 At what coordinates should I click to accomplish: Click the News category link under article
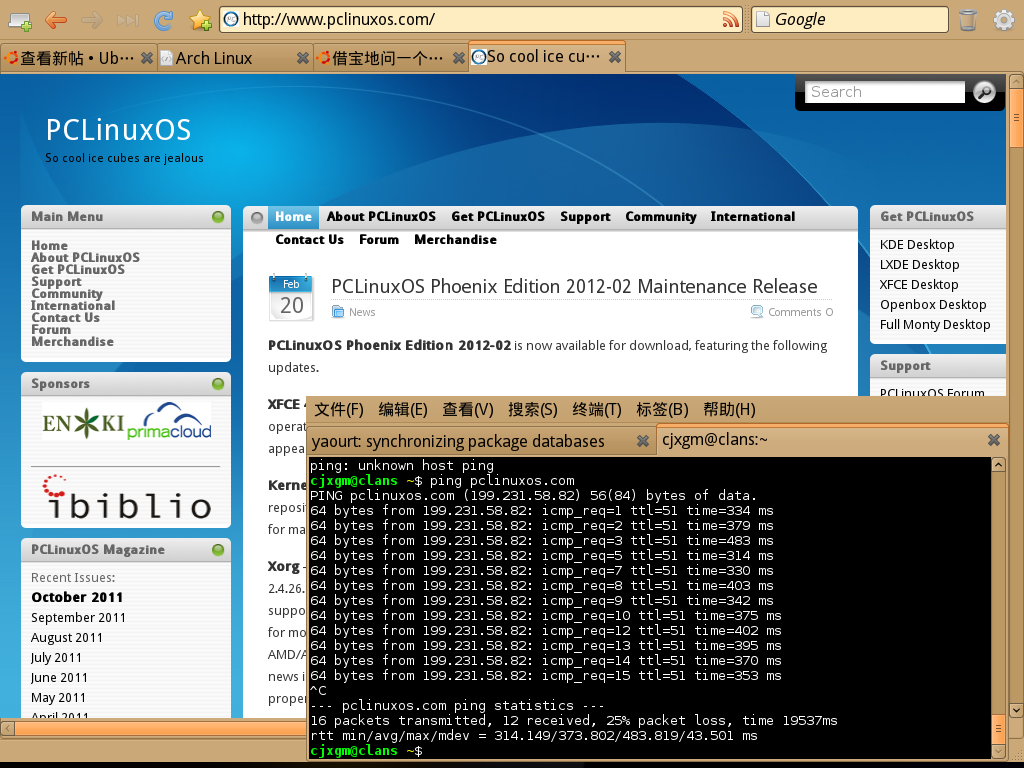tap(362, 312)
